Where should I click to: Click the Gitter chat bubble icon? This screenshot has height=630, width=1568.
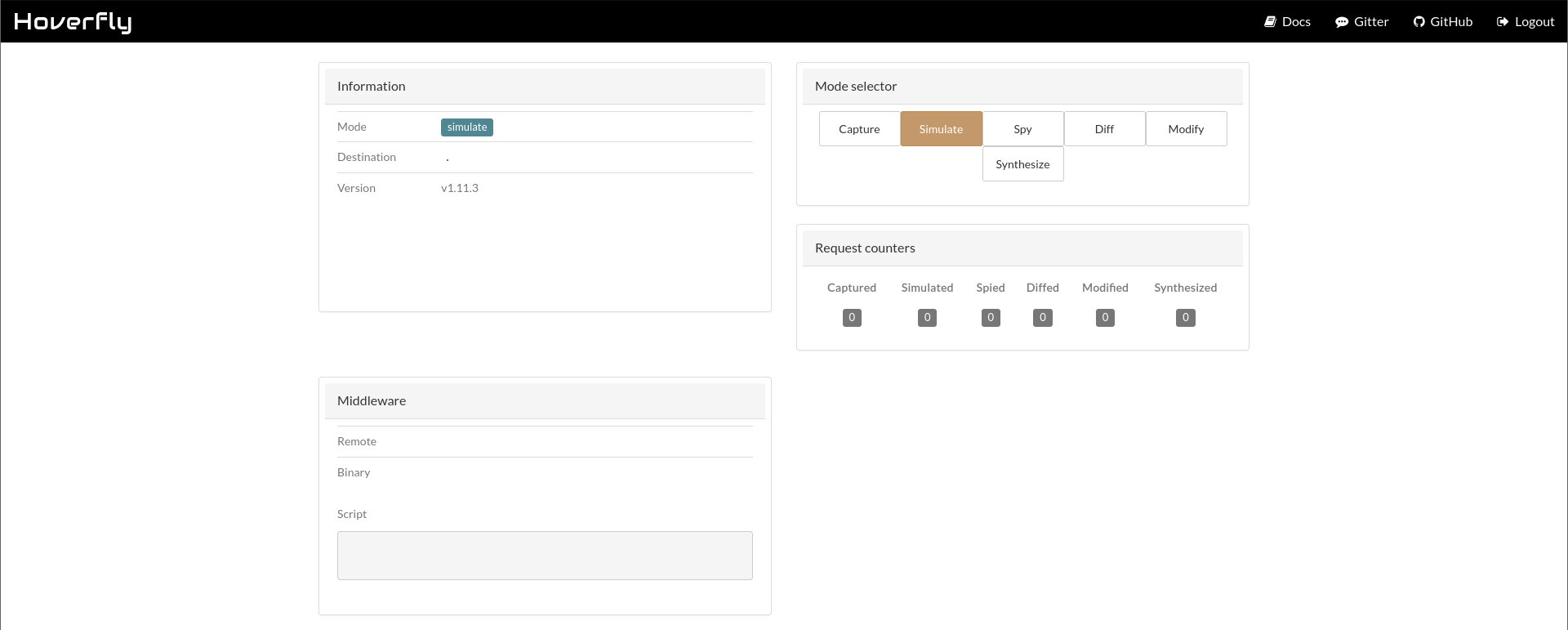[1342, 22]
